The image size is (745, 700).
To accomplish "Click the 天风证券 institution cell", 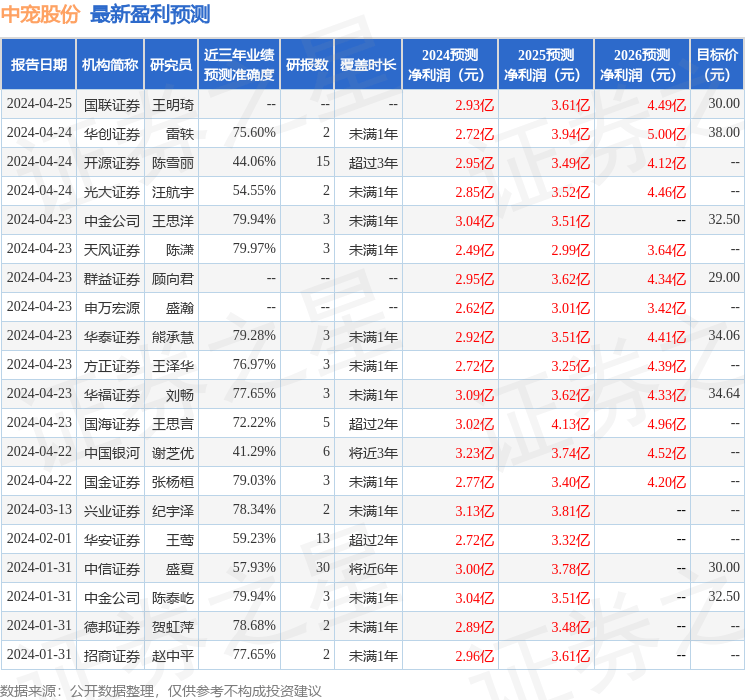I will (112, 250).
